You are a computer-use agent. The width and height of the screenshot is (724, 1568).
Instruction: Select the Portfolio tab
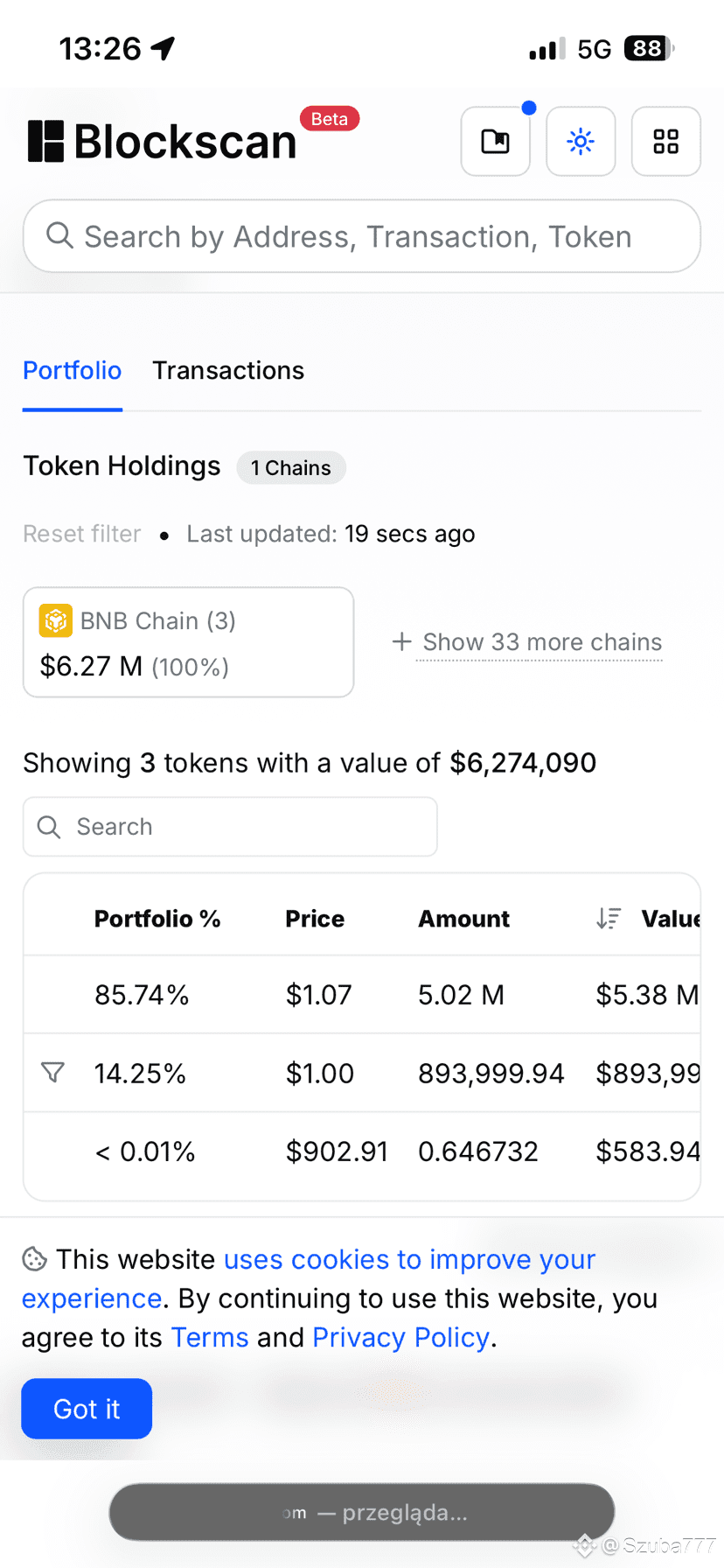pos(72,370)
